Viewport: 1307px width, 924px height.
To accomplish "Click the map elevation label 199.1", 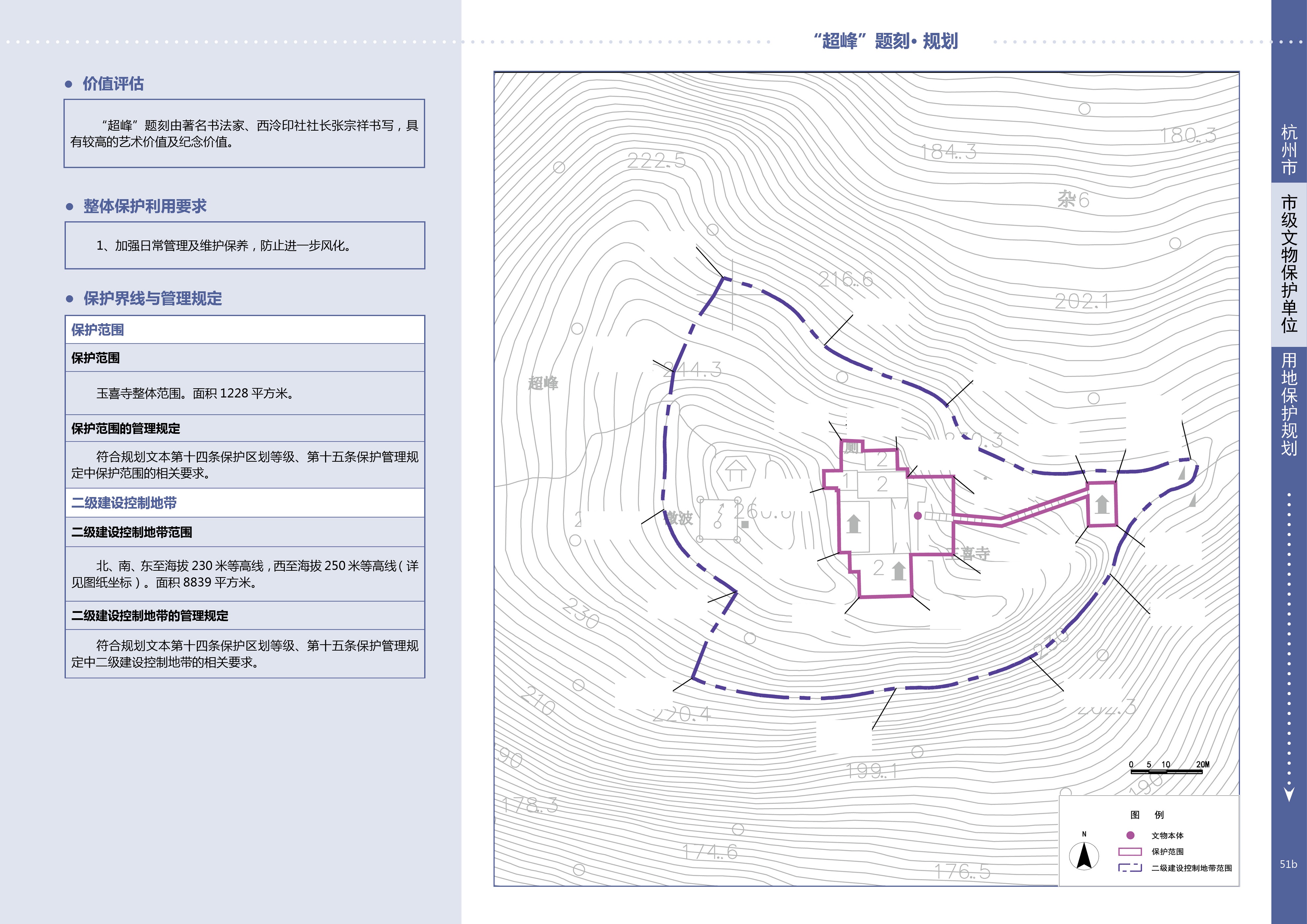I will pyautogui.click(x=872, y=770).
